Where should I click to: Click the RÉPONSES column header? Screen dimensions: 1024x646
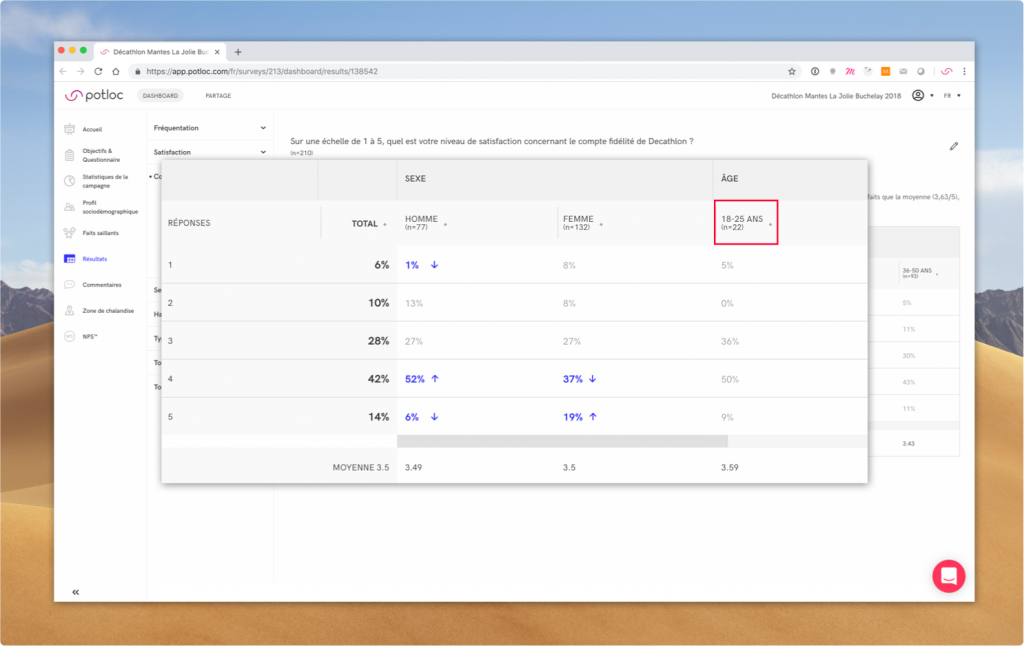tap(189, 223)
